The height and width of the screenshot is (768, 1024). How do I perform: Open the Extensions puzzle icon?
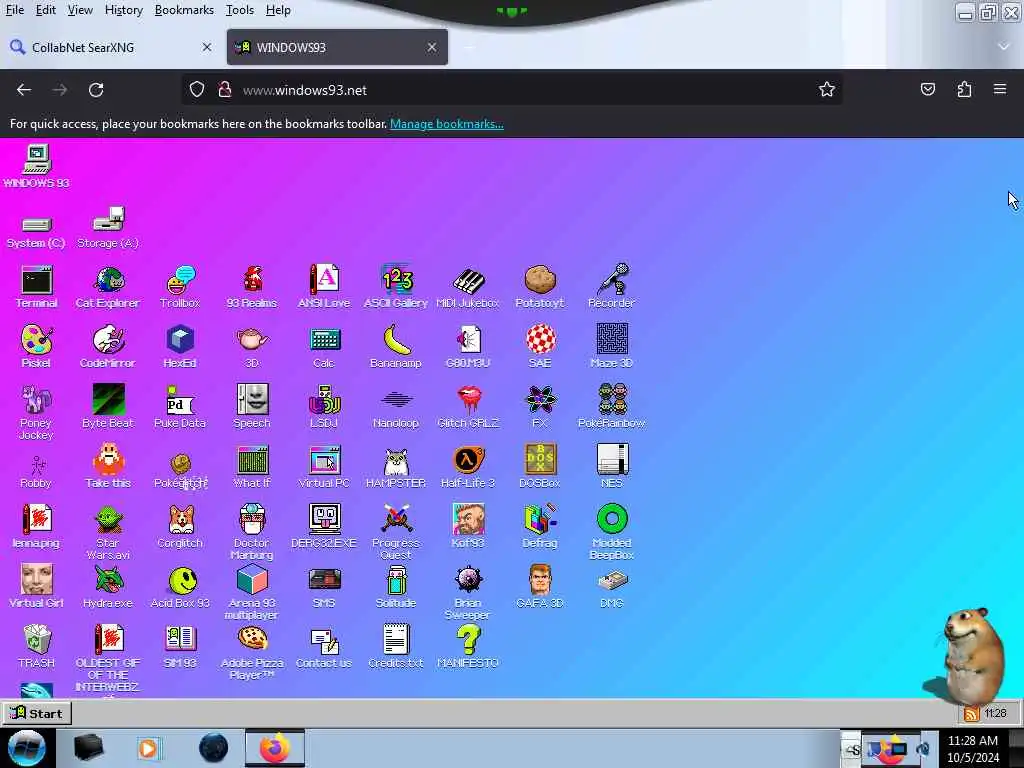(964, 89)
